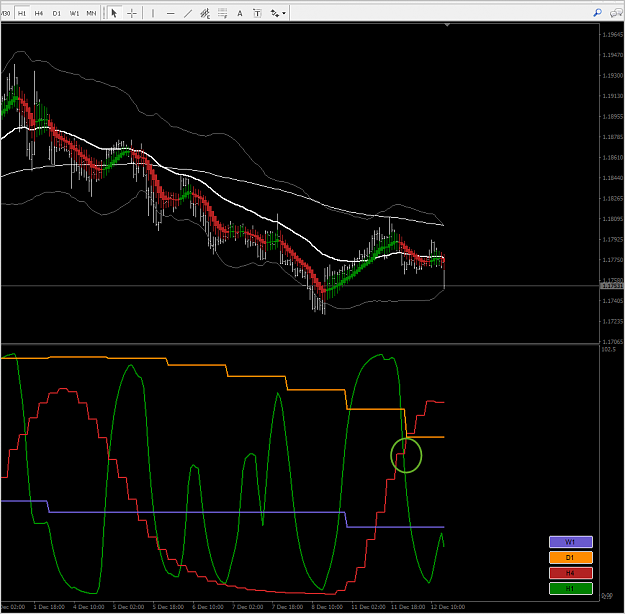Toggle the green H1 legend button
This screenshot has height=614, width=625.
point(571,588)
